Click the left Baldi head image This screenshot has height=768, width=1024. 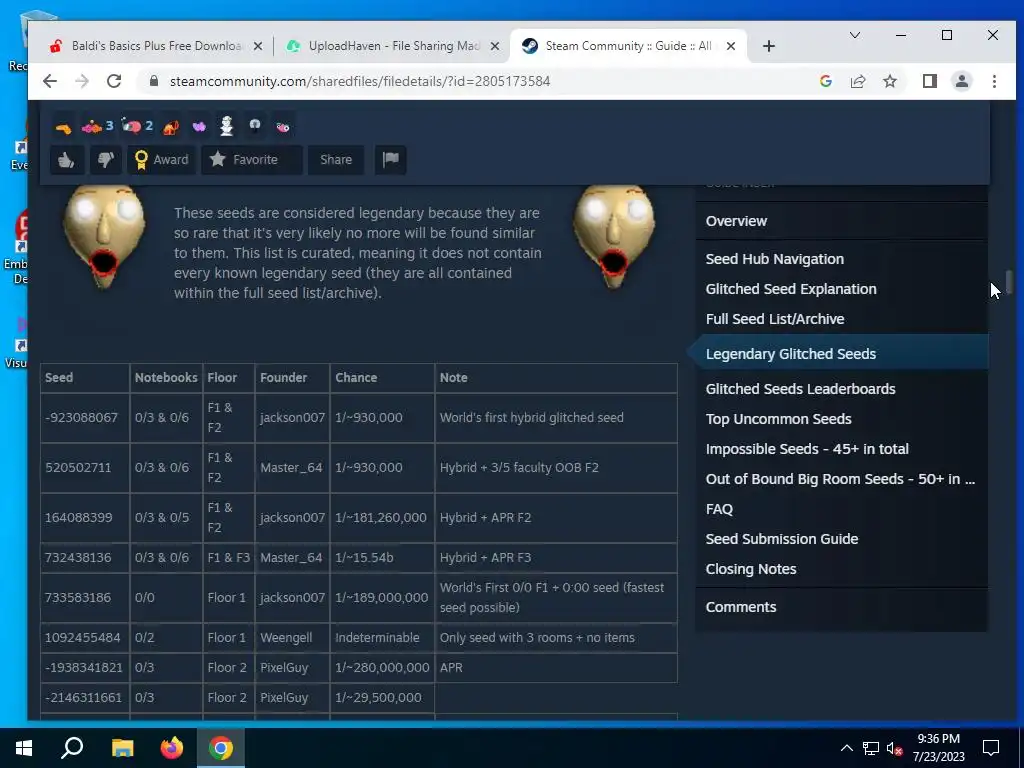[x=104, y=236]
